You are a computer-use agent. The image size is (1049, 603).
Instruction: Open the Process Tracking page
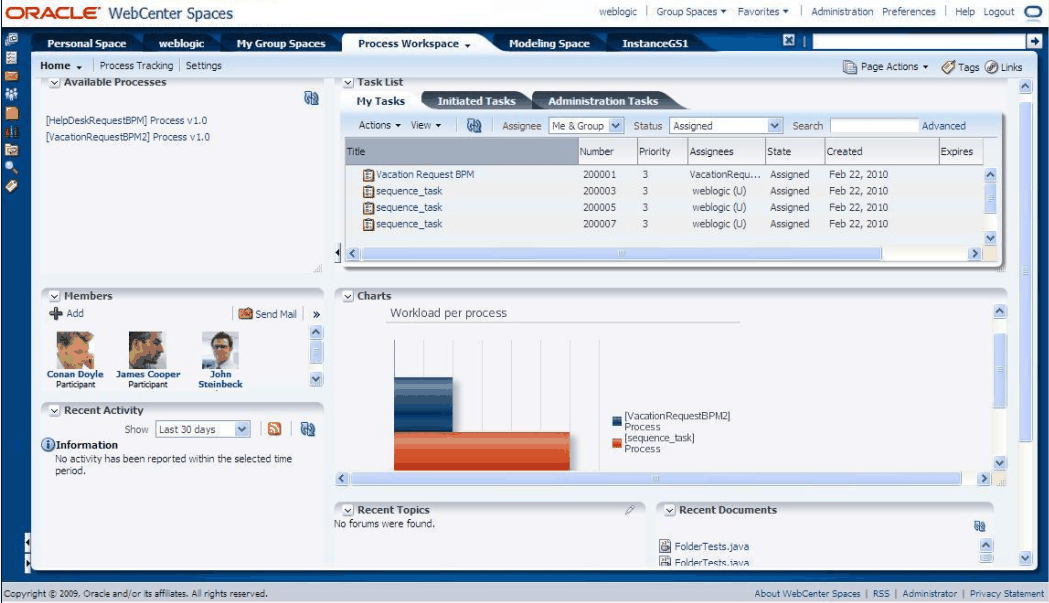136,66
